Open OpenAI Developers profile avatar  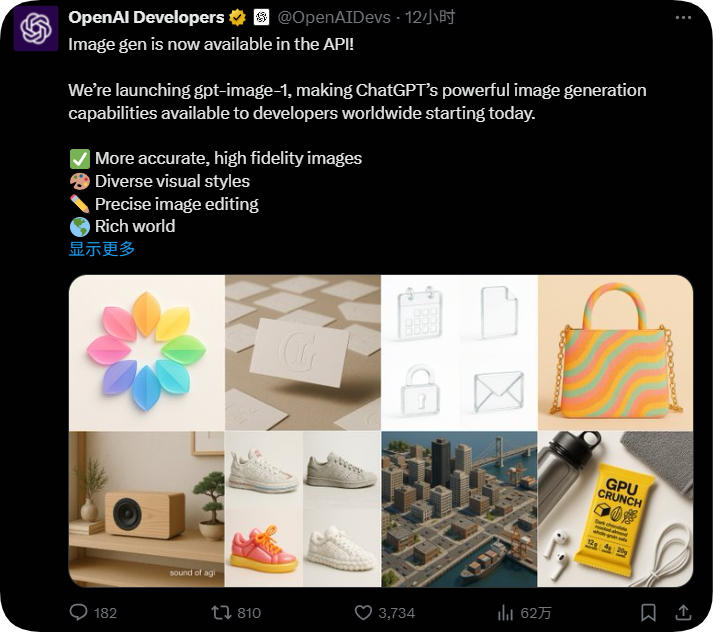click(x=36, y=28)
